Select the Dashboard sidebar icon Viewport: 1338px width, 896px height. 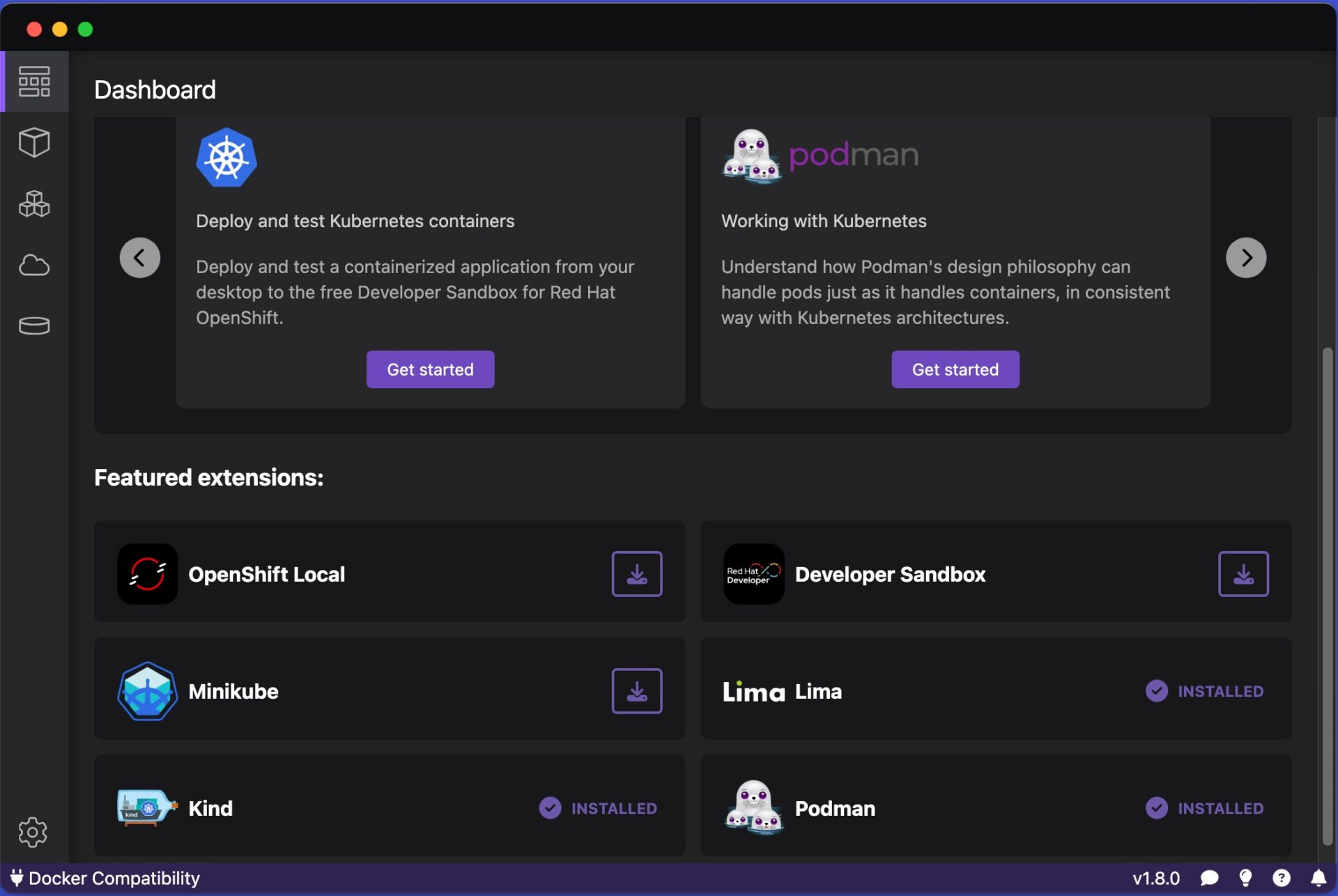[x=33, y=82]
